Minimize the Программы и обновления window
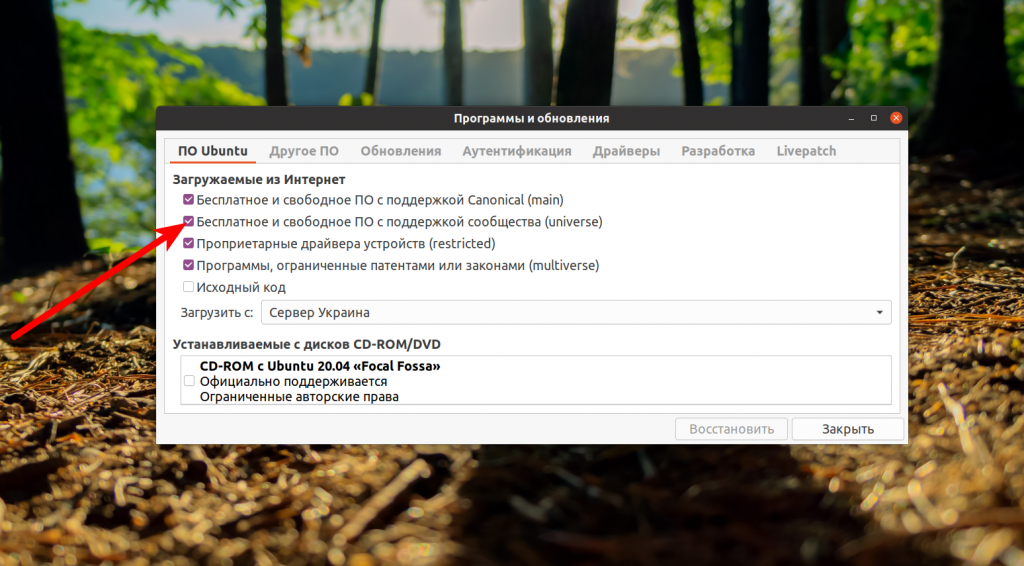The height and width of the screenshot is (566, 1024). click(850, 118)
